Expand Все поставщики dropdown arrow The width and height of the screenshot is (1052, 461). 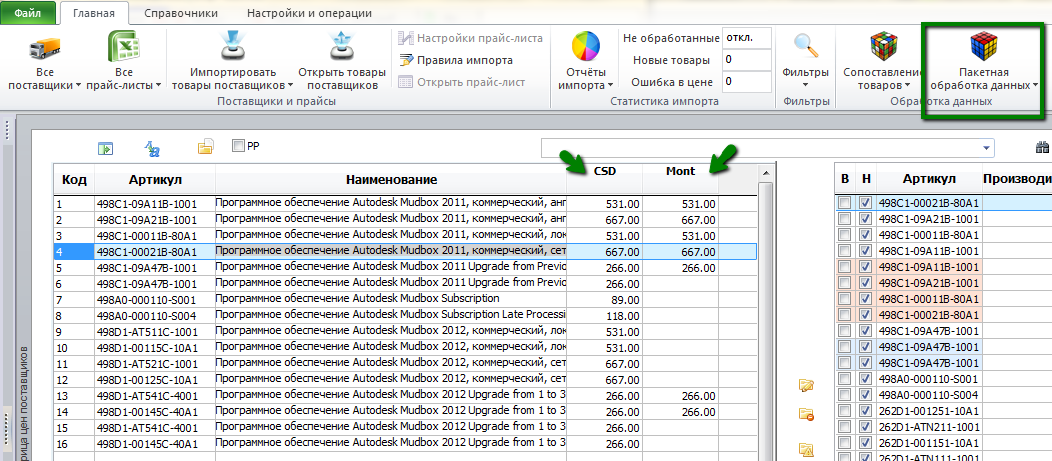(78, 86)
